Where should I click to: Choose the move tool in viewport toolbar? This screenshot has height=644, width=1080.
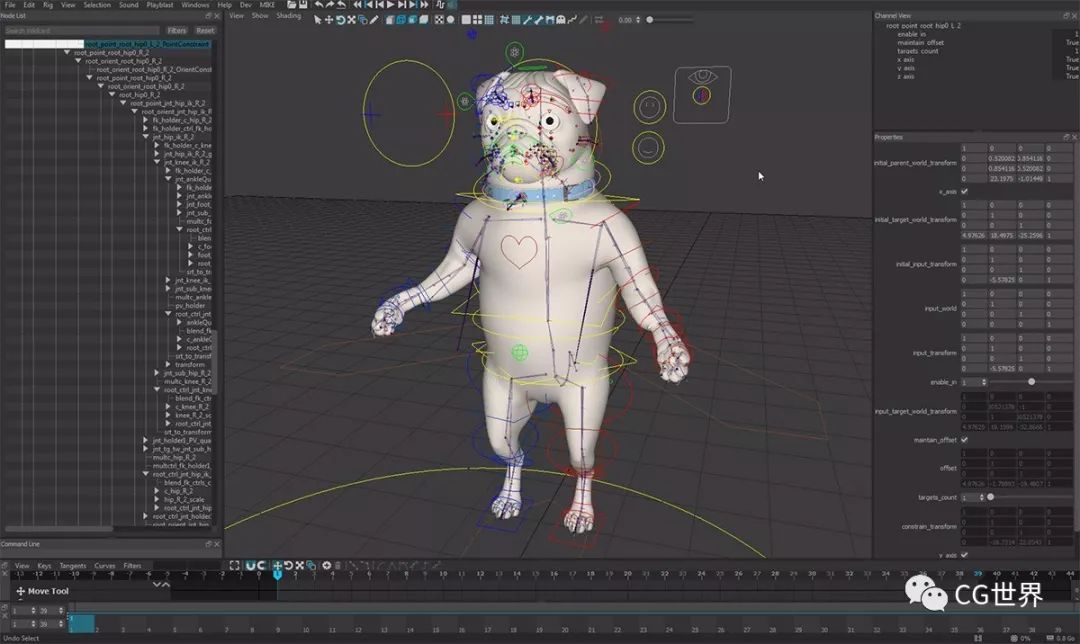[x=329, y=20]
